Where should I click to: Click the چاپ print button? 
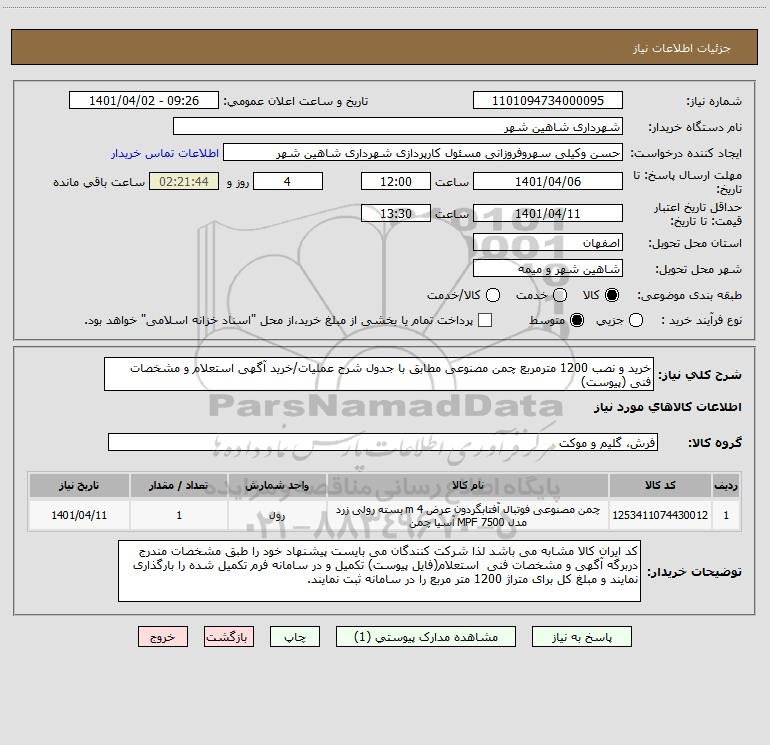[295, 637]
